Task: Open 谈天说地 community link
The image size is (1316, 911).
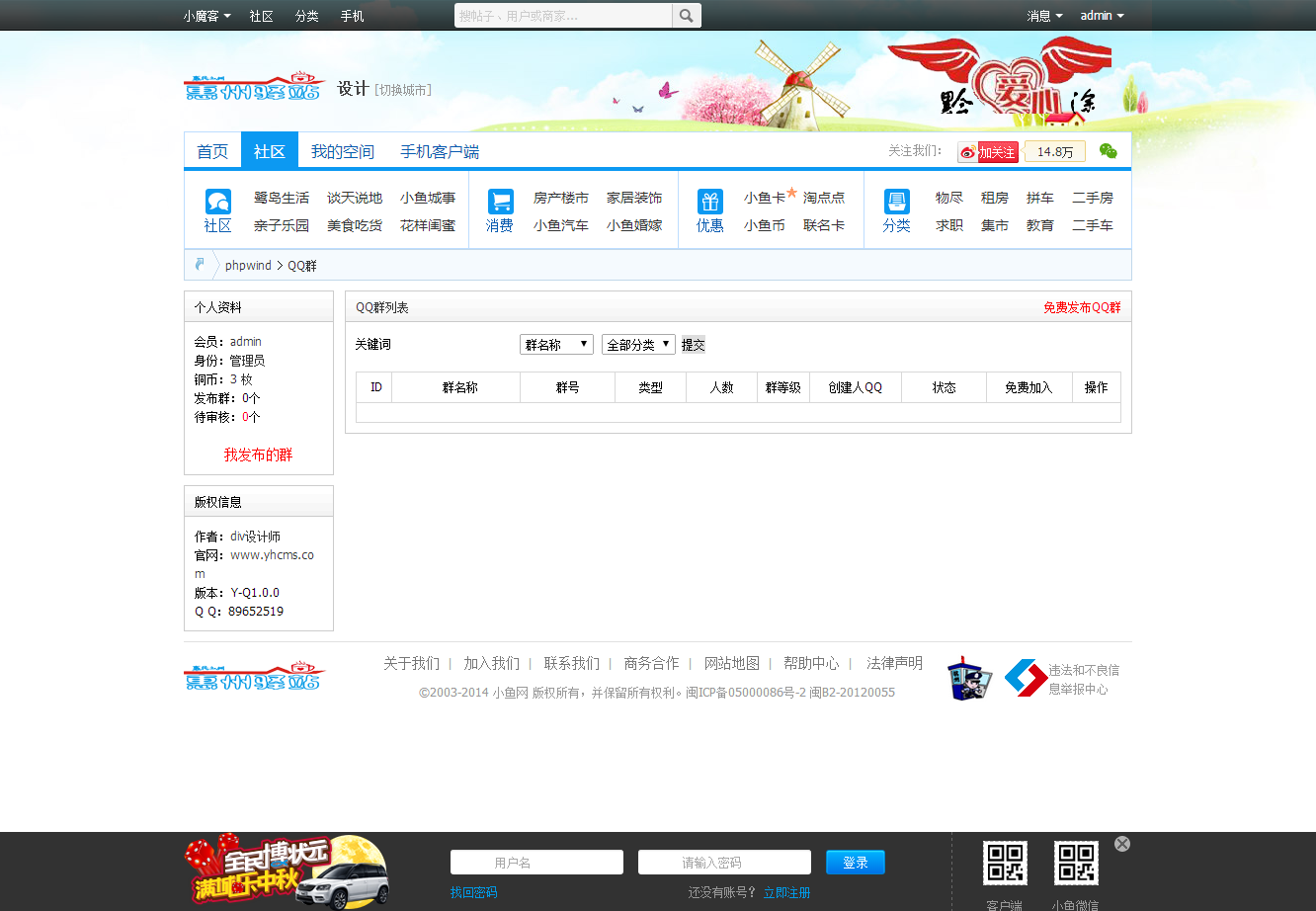Action: pyautogui.click(x=355, y=198)
